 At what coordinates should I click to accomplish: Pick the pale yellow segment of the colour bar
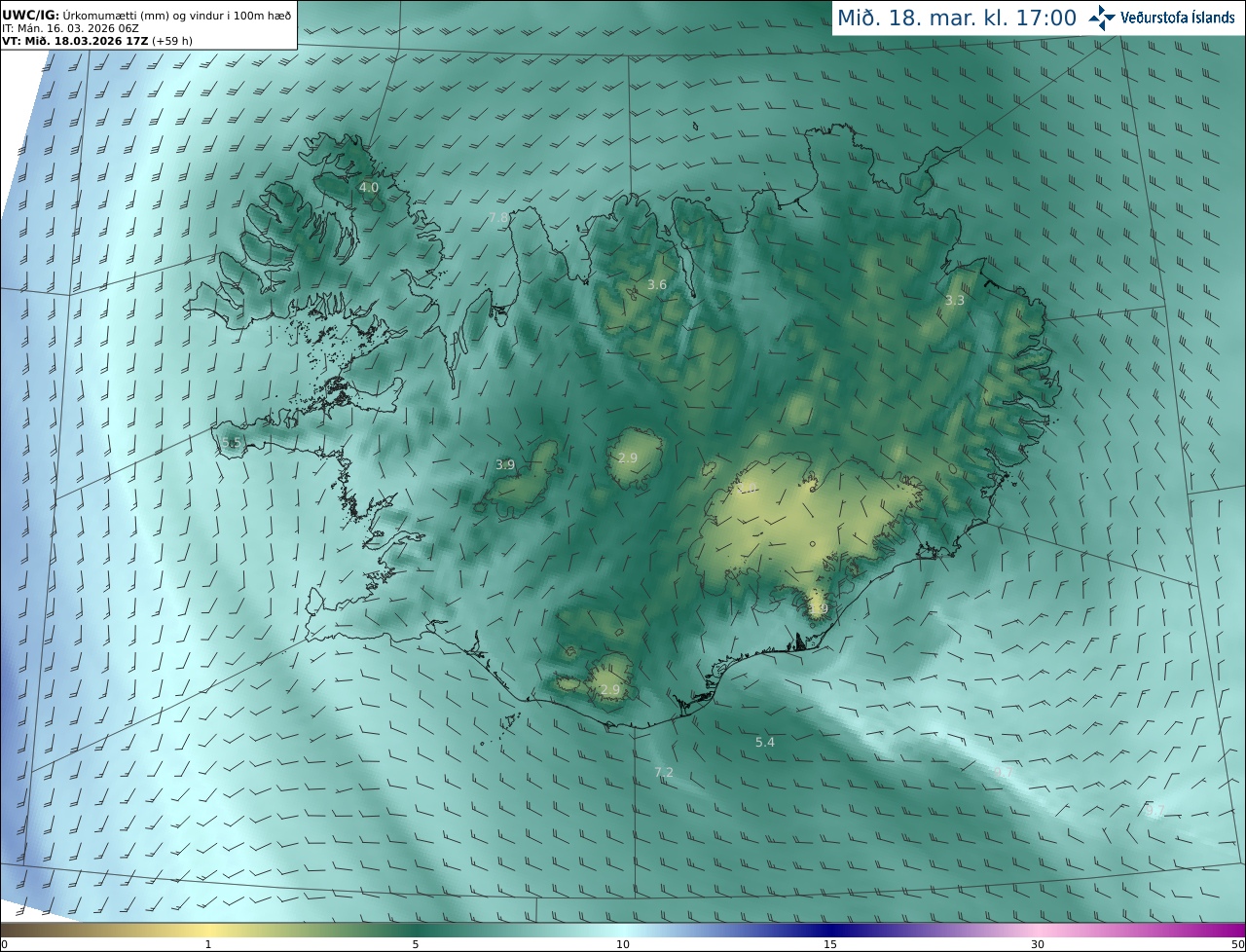click(x=208, y=930)
